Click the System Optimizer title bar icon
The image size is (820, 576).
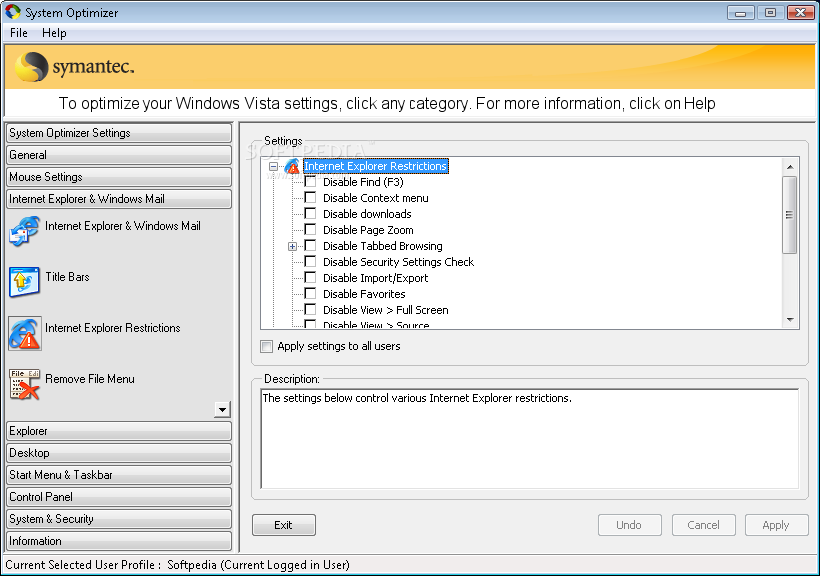13,12
